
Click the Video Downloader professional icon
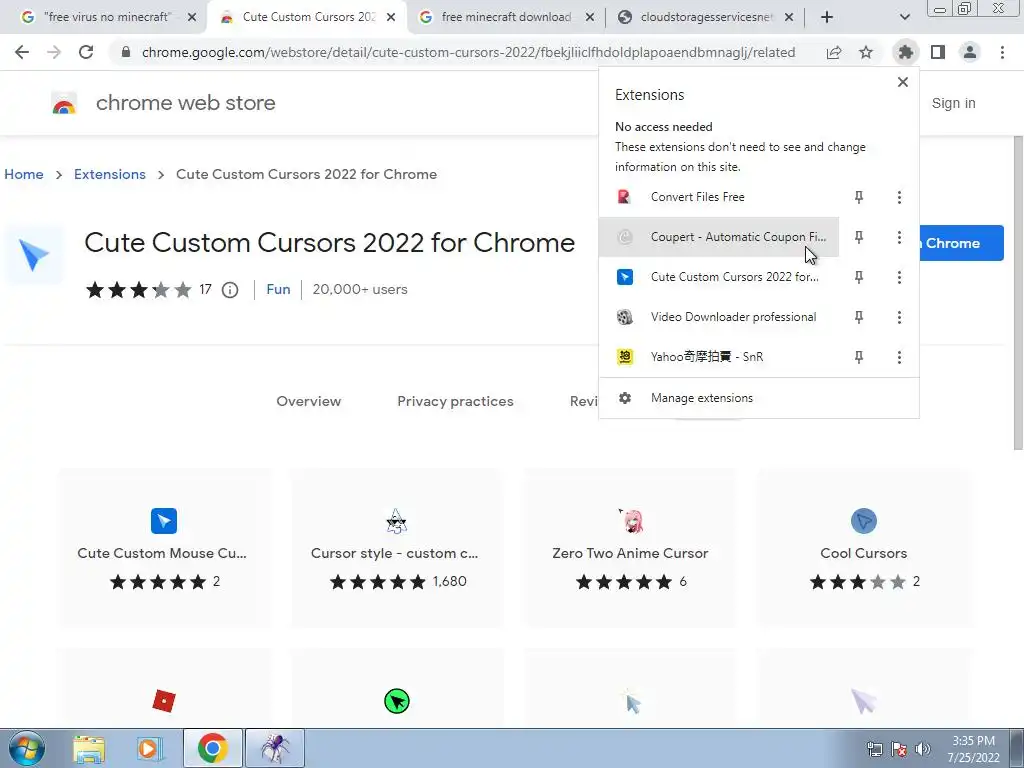point(624,317)
